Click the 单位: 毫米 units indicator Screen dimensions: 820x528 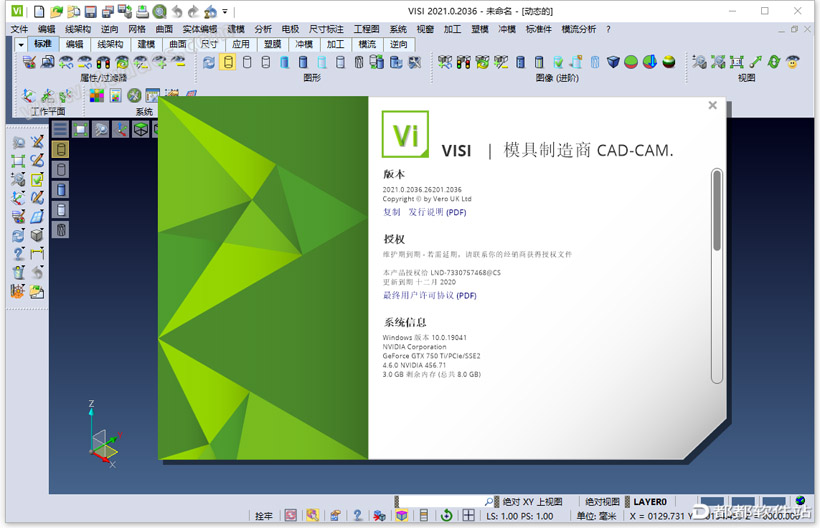596,516
